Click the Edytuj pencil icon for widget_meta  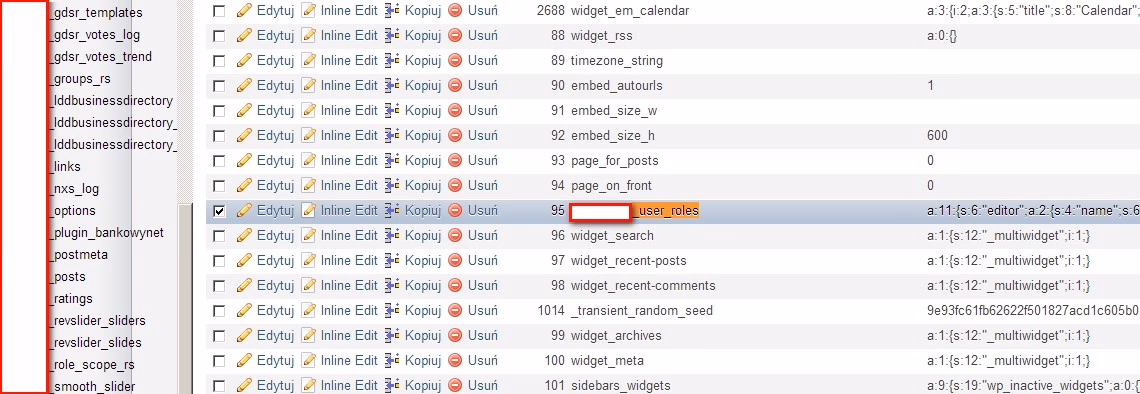coord(244,360)
